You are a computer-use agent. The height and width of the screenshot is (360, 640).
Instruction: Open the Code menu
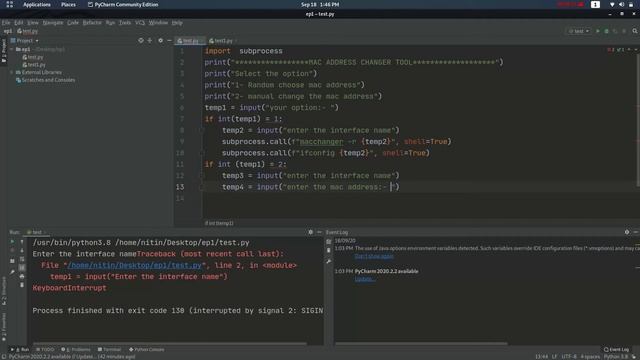tap(73, 23)
